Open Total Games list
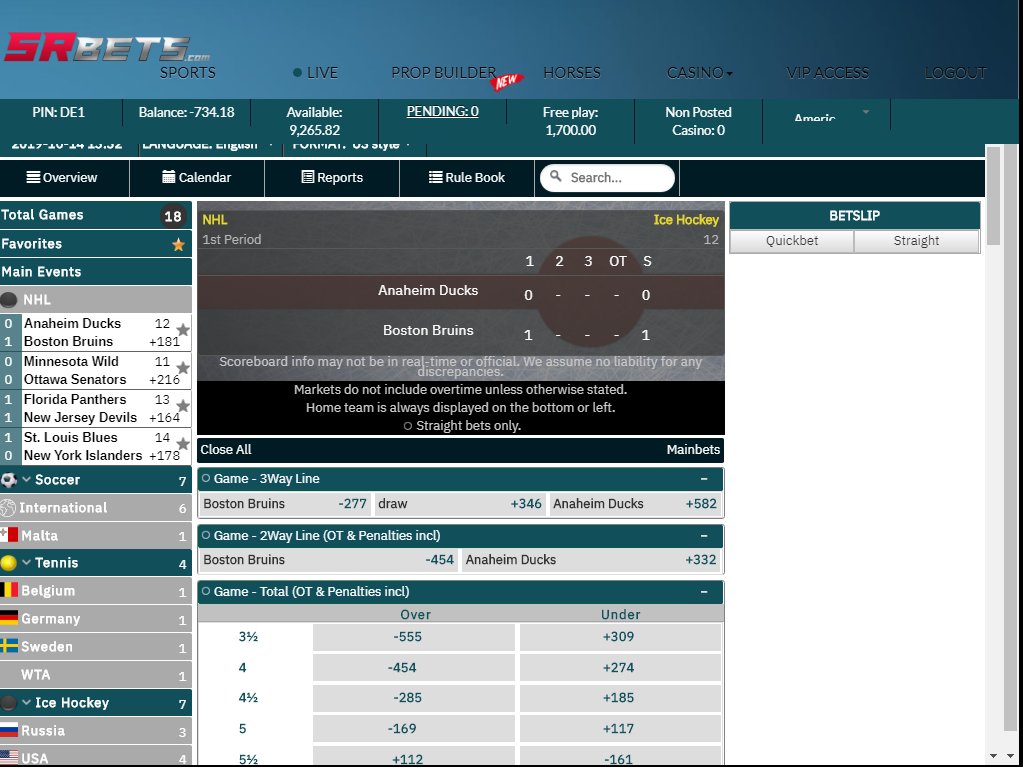Viewport: 1023px width, 767px height. [96, 215]
